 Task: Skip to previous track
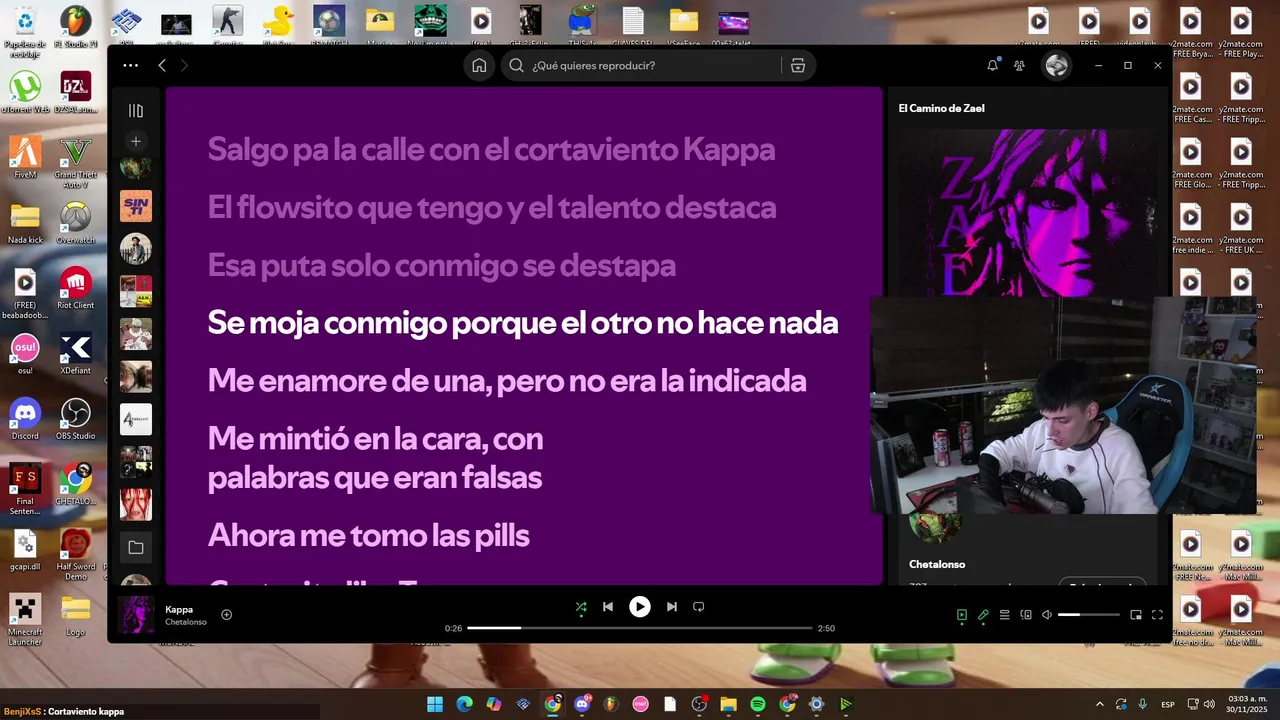(608, 607)
